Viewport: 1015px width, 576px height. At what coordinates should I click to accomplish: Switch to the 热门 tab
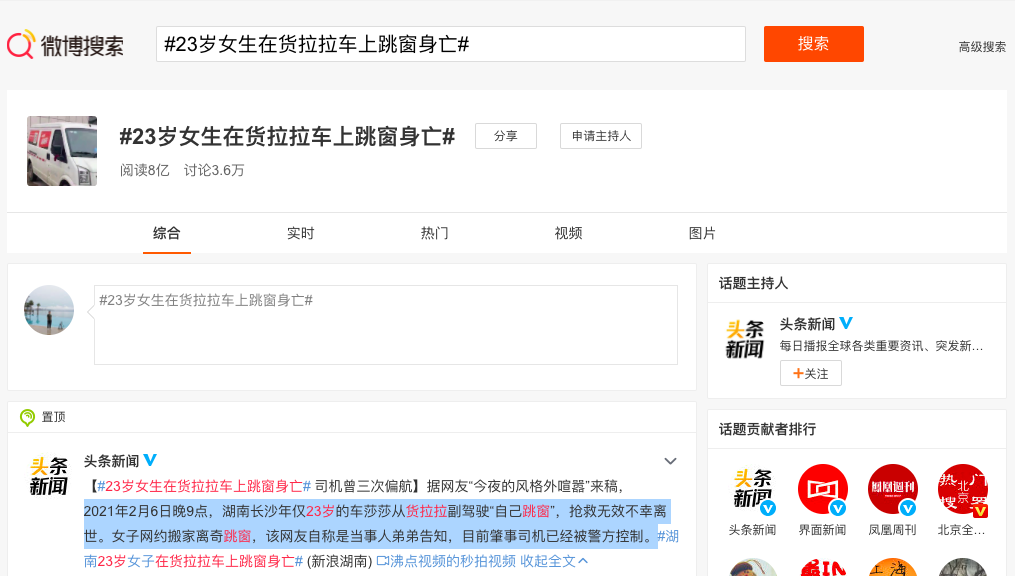434,233
